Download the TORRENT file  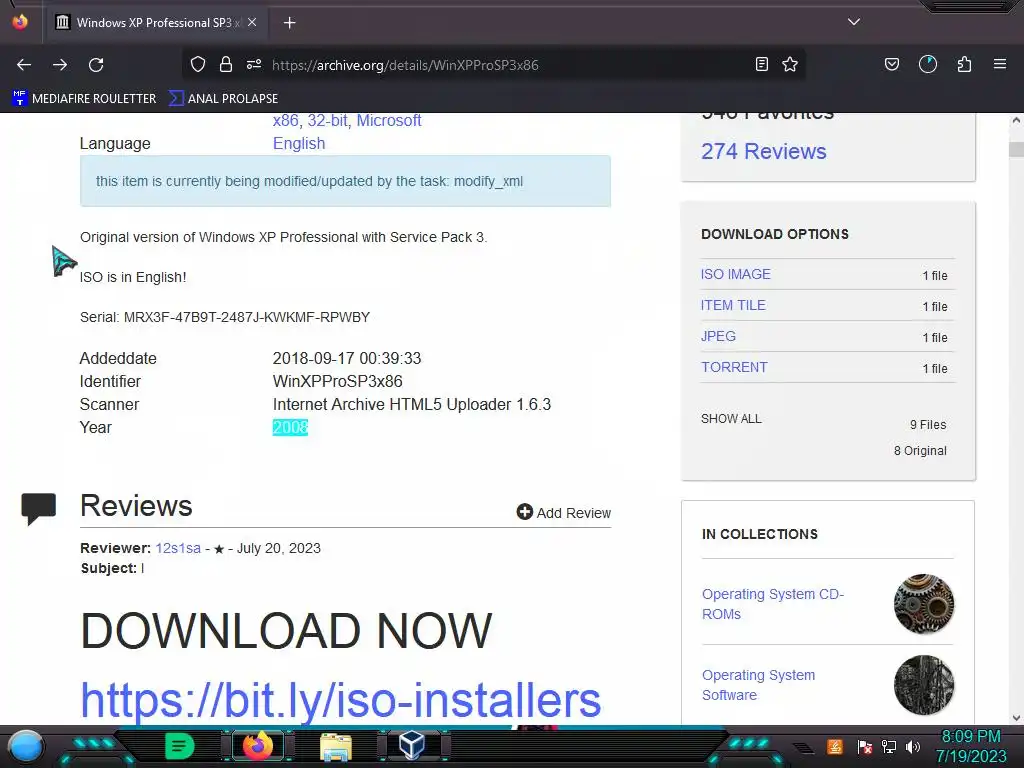pos(734,367)
